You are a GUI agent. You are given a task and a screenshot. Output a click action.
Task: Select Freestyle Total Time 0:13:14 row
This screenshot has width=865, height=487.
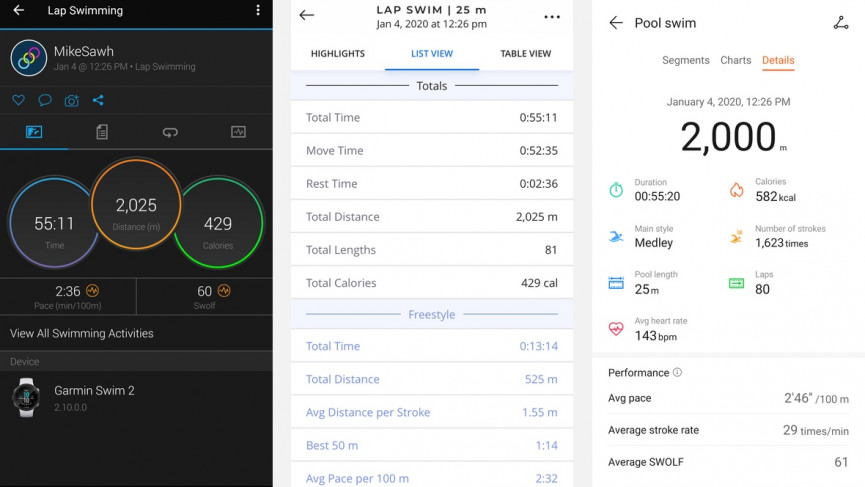tap(432, 346)
